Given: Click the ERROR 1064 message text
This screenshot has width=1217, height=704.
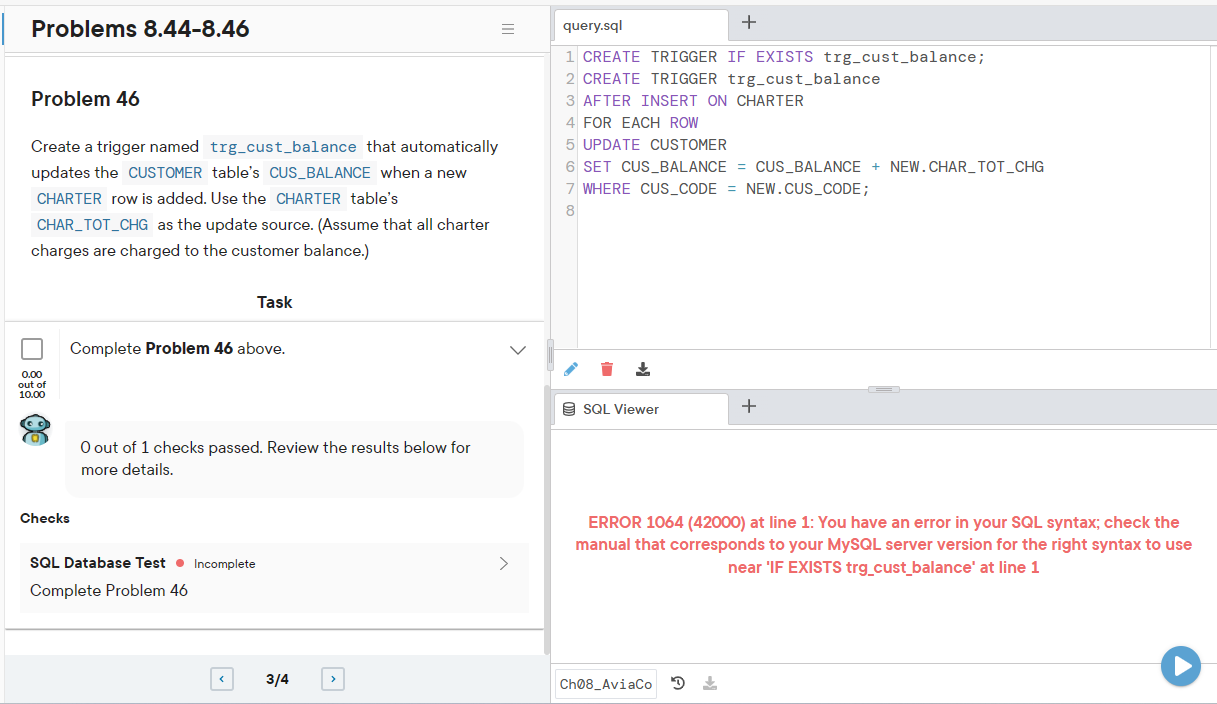Looking at the screenshot, I should point(884,545).
